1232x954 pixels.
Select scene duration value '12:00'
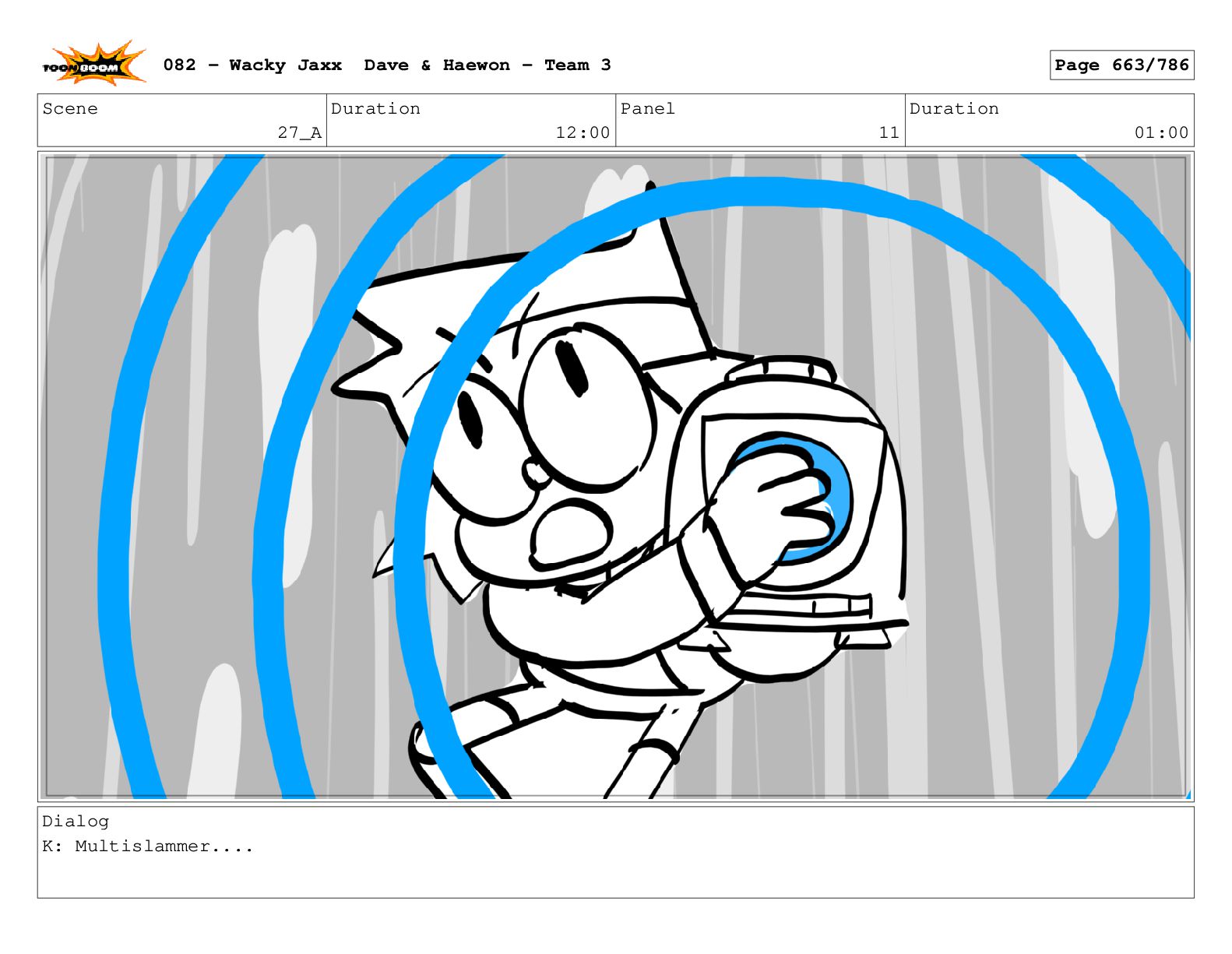tap(583, 133)
